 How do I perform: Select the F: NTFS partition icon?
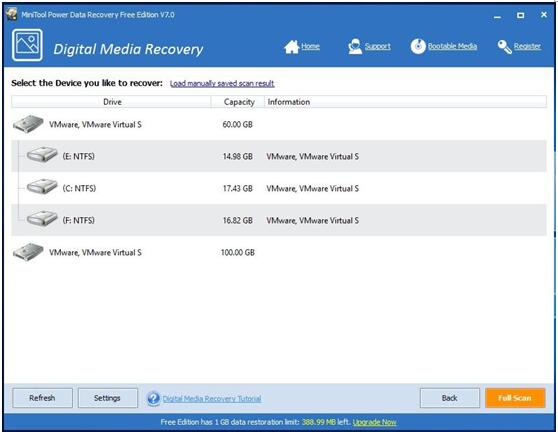pyautogui.click(x=42, y=218)
